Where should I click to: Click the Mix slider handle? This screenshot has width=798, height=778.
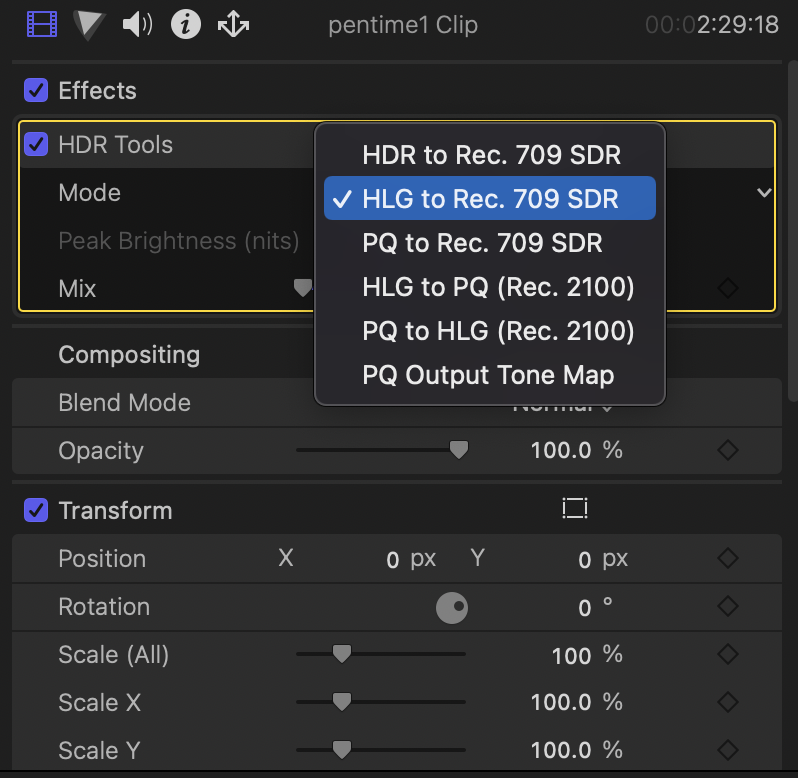pyautogui.click(x=303, y=288)
